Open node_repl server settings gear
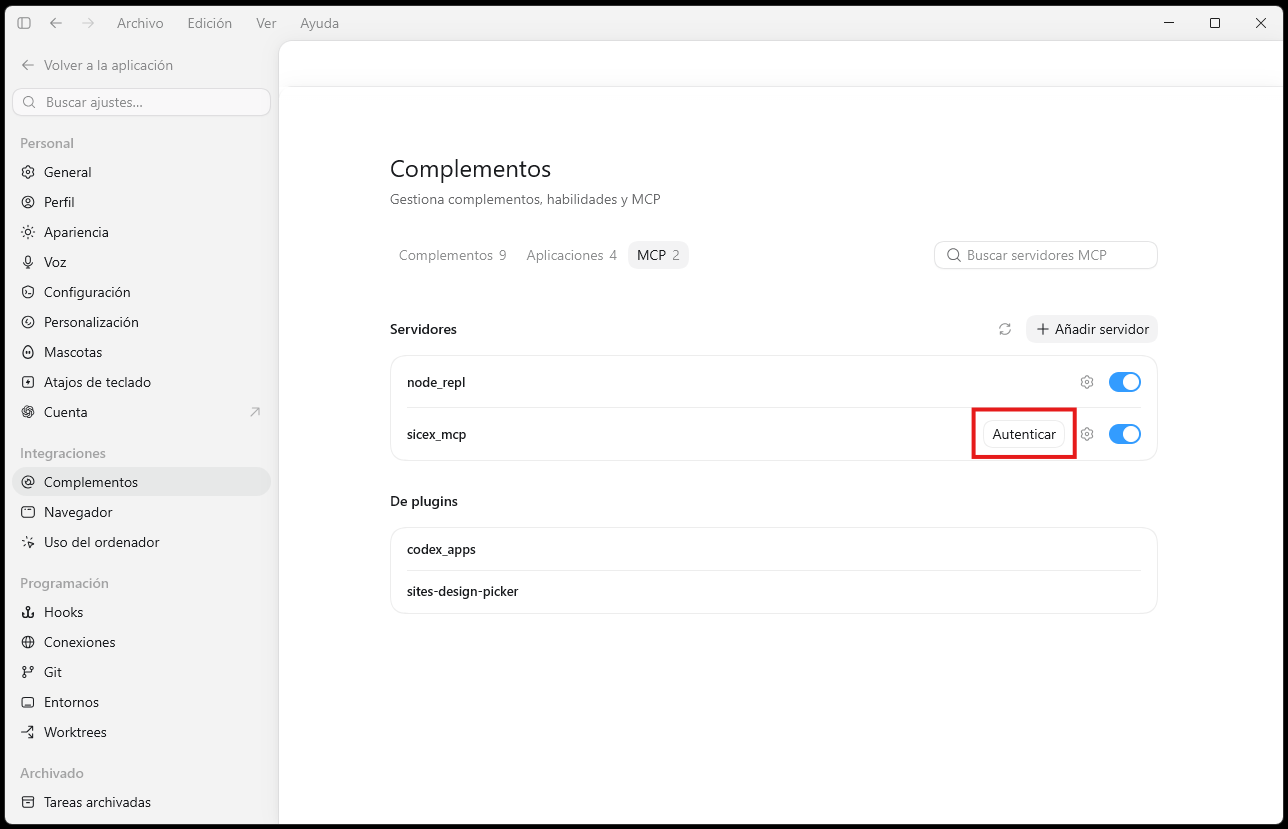Screen dimensions: 1288x829 pos(1087,382)
